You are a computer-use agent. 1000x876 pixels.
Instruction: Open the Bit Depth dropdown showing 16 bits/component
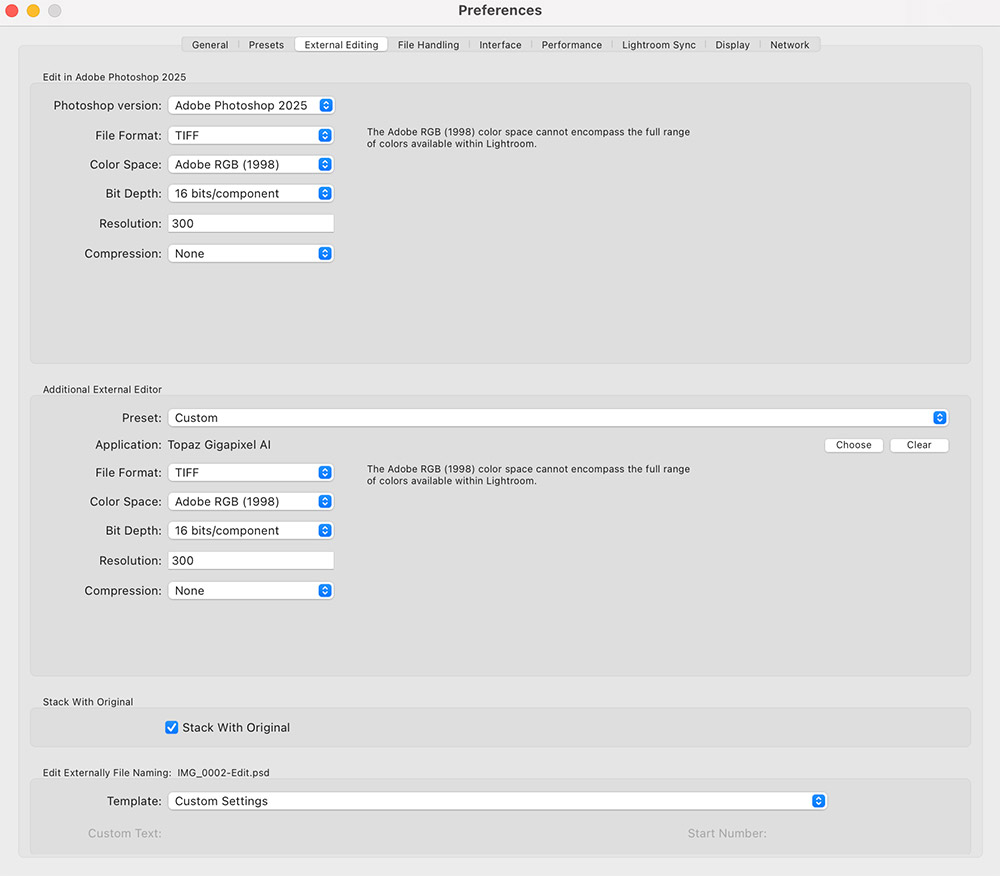[x=250, y=193]
